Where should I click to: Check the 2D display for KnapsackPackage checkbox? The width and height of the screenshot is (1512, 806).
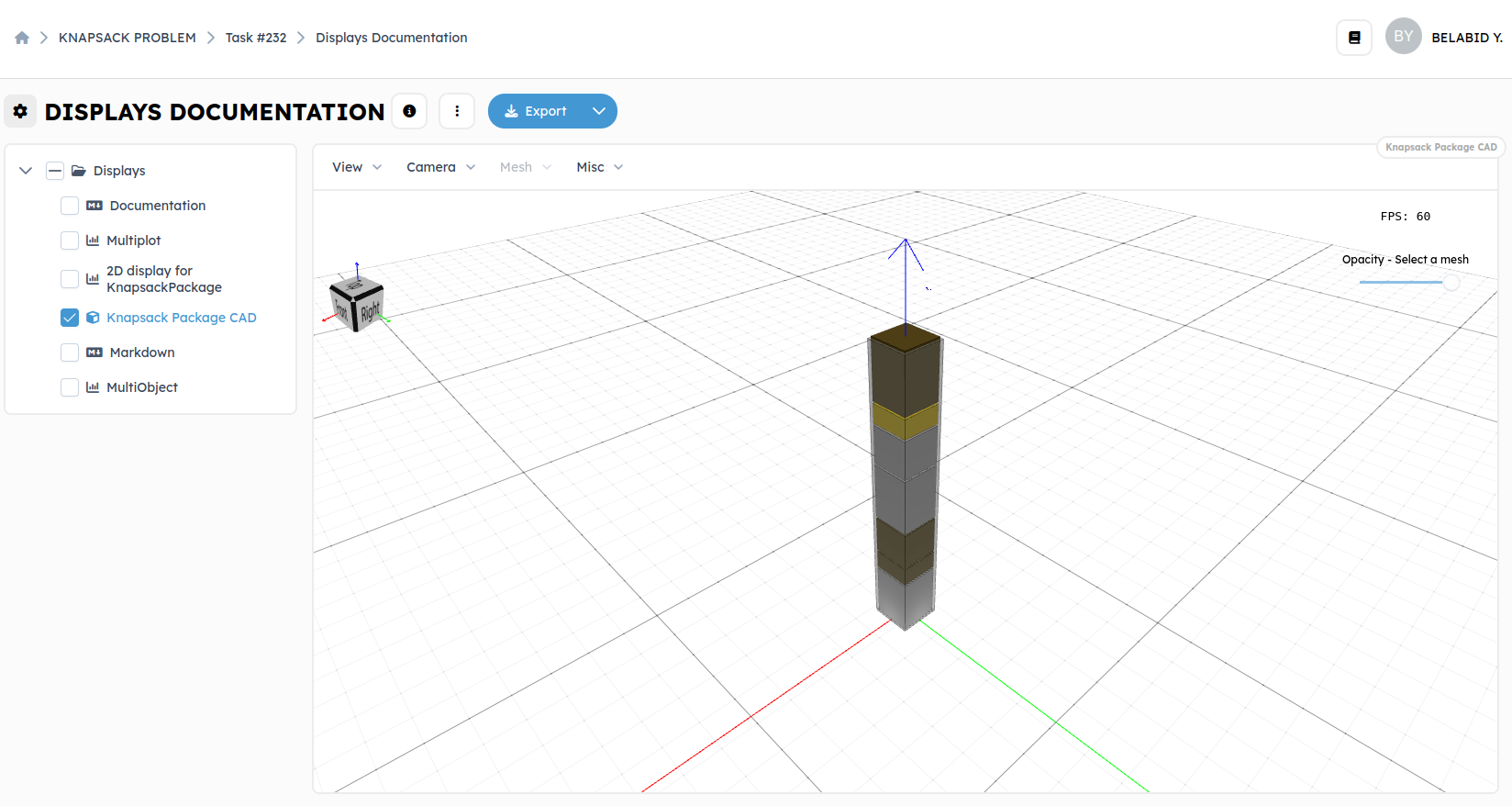tap(70, 279)
